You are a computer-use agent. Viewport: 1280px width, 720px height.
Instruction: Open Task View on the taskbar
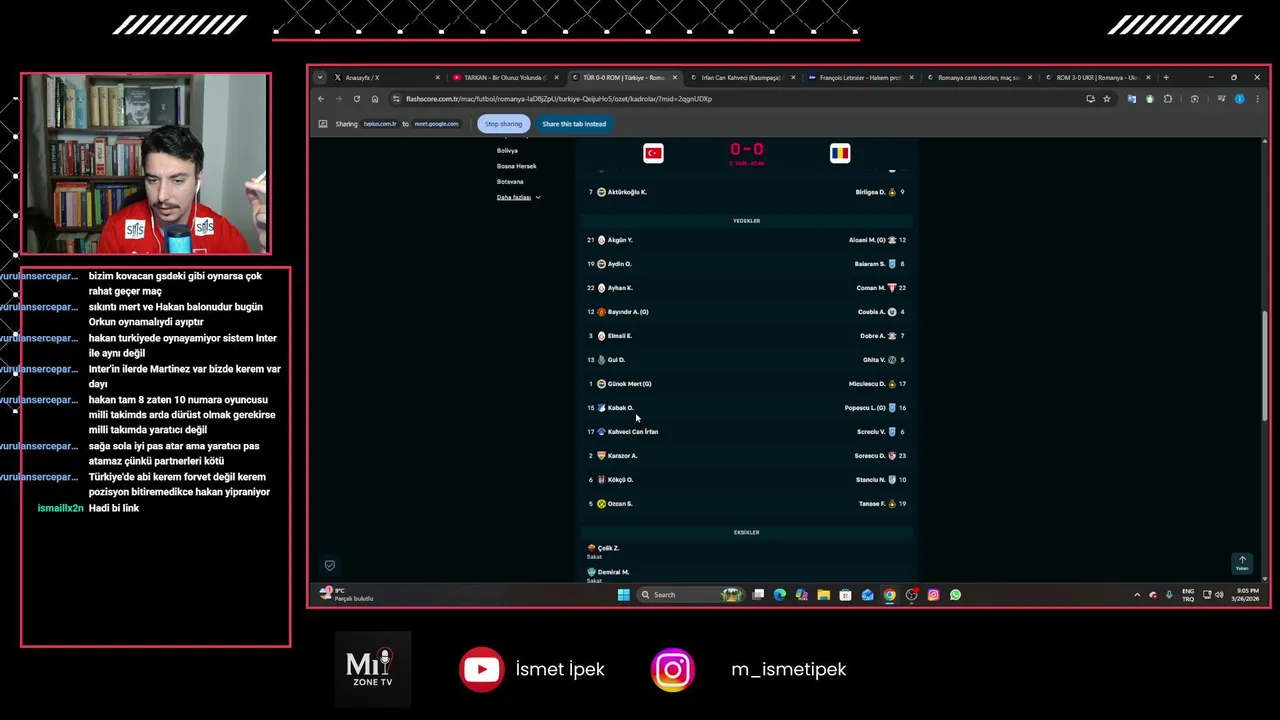(x=758, y=595)
